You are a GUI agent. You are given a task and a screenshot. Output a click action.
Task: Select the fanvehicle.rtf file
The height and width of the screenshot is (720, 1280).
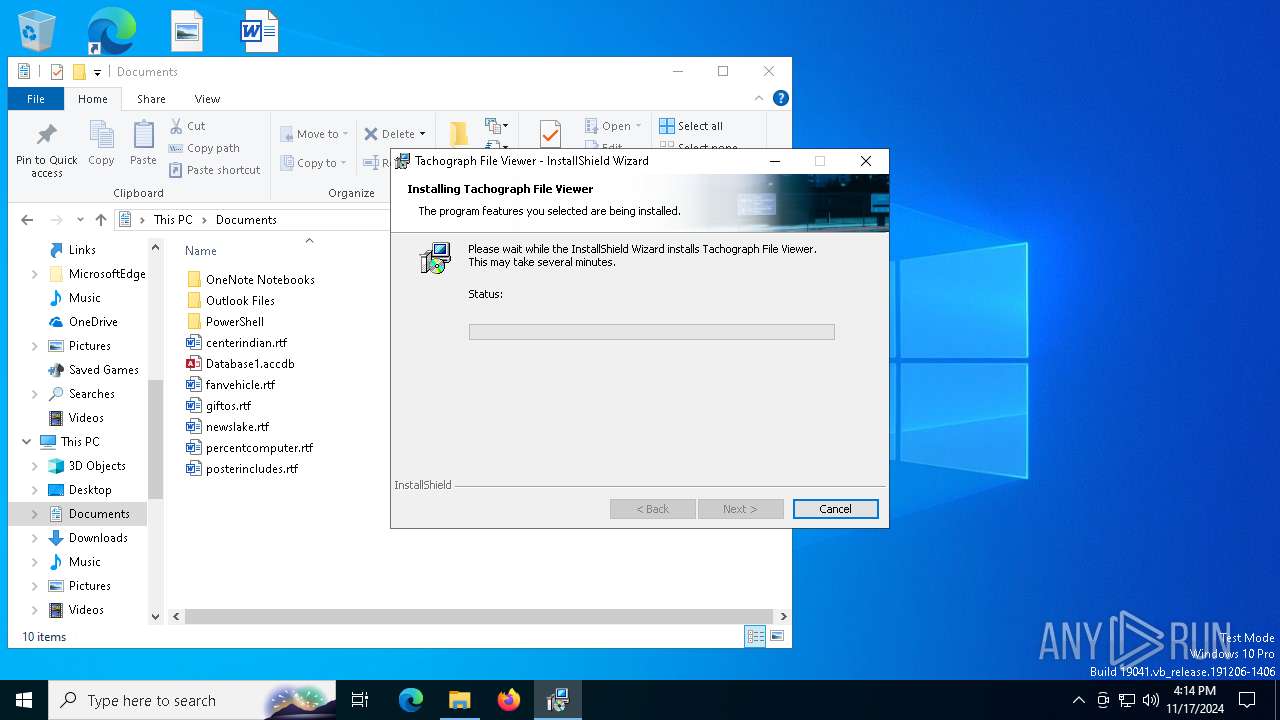[x=230, y=385]
